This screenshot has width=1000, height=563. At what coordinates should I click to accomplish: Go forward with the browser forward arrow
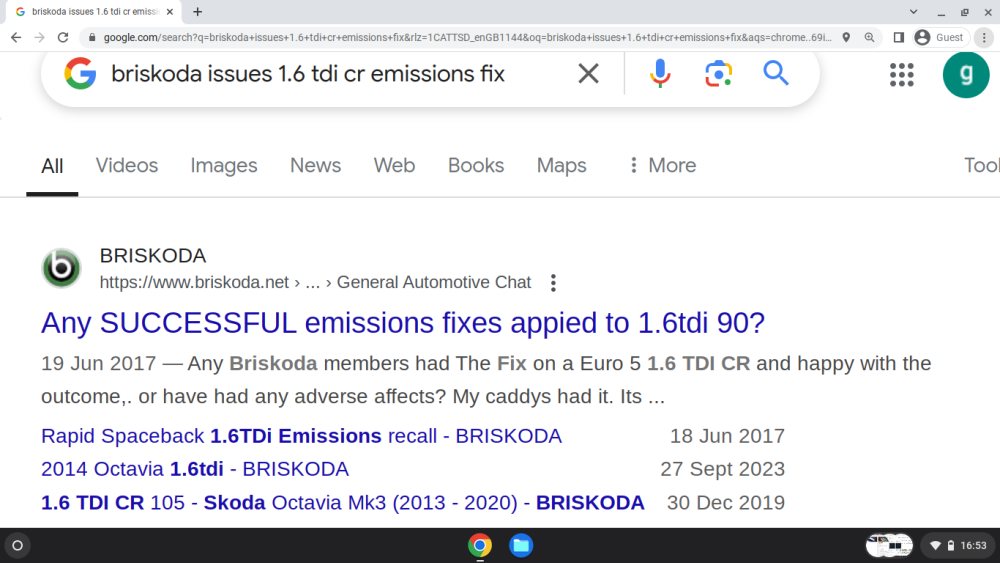tap(40, 38)
